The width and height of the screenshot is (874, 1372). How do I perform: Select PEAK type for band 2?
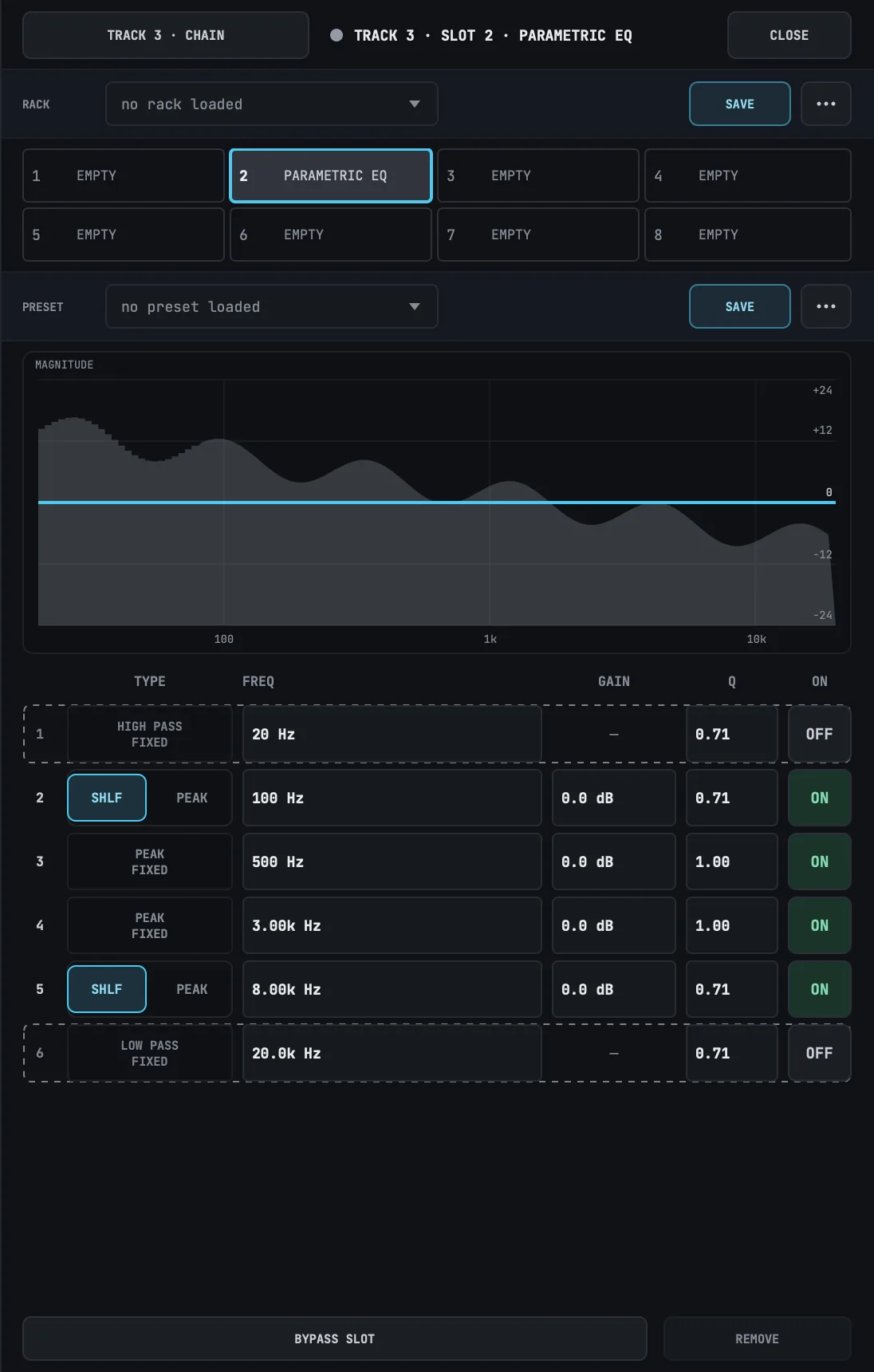pos(191,798)
